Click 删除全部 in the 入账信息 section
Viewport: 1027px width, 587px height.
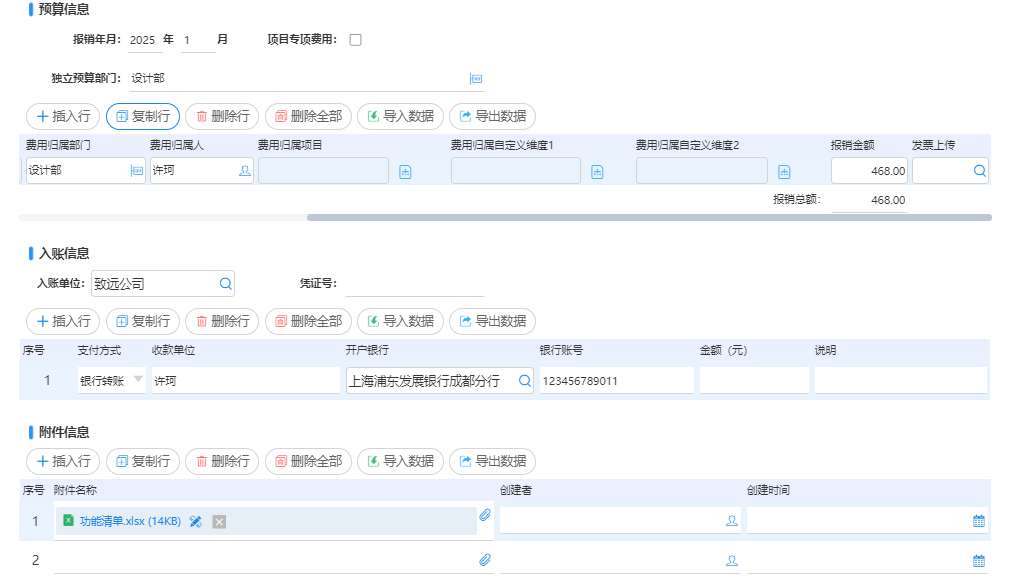pos(308,322)
